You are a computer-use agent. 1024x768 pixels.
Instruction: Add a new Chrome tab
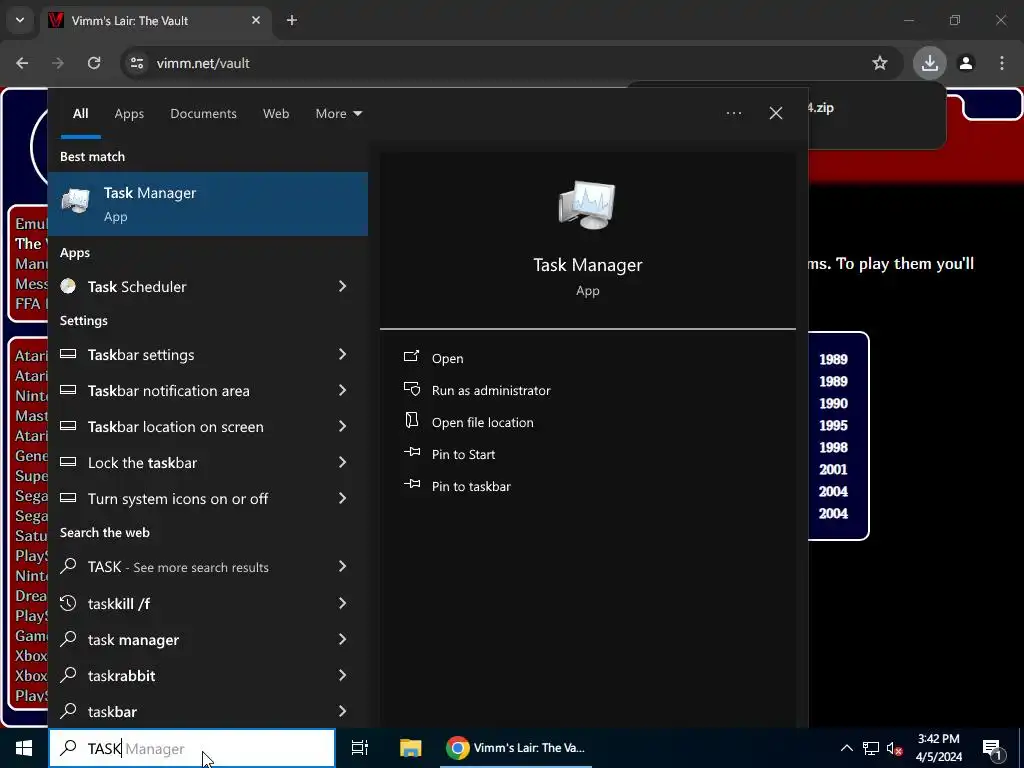pyautogui.click(x=292, y=20)
